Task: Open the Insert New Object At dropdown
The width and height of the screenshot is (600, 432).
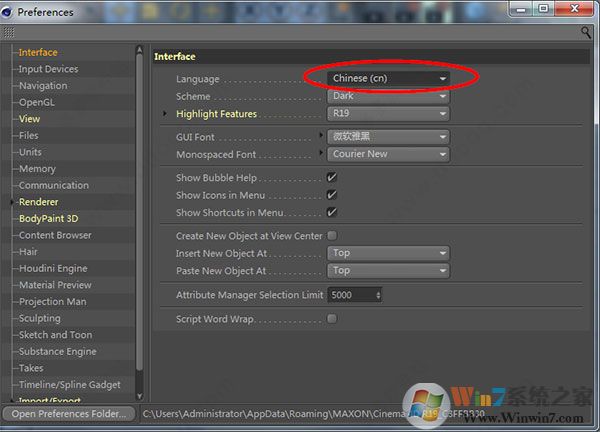Action: pos(389,254)
